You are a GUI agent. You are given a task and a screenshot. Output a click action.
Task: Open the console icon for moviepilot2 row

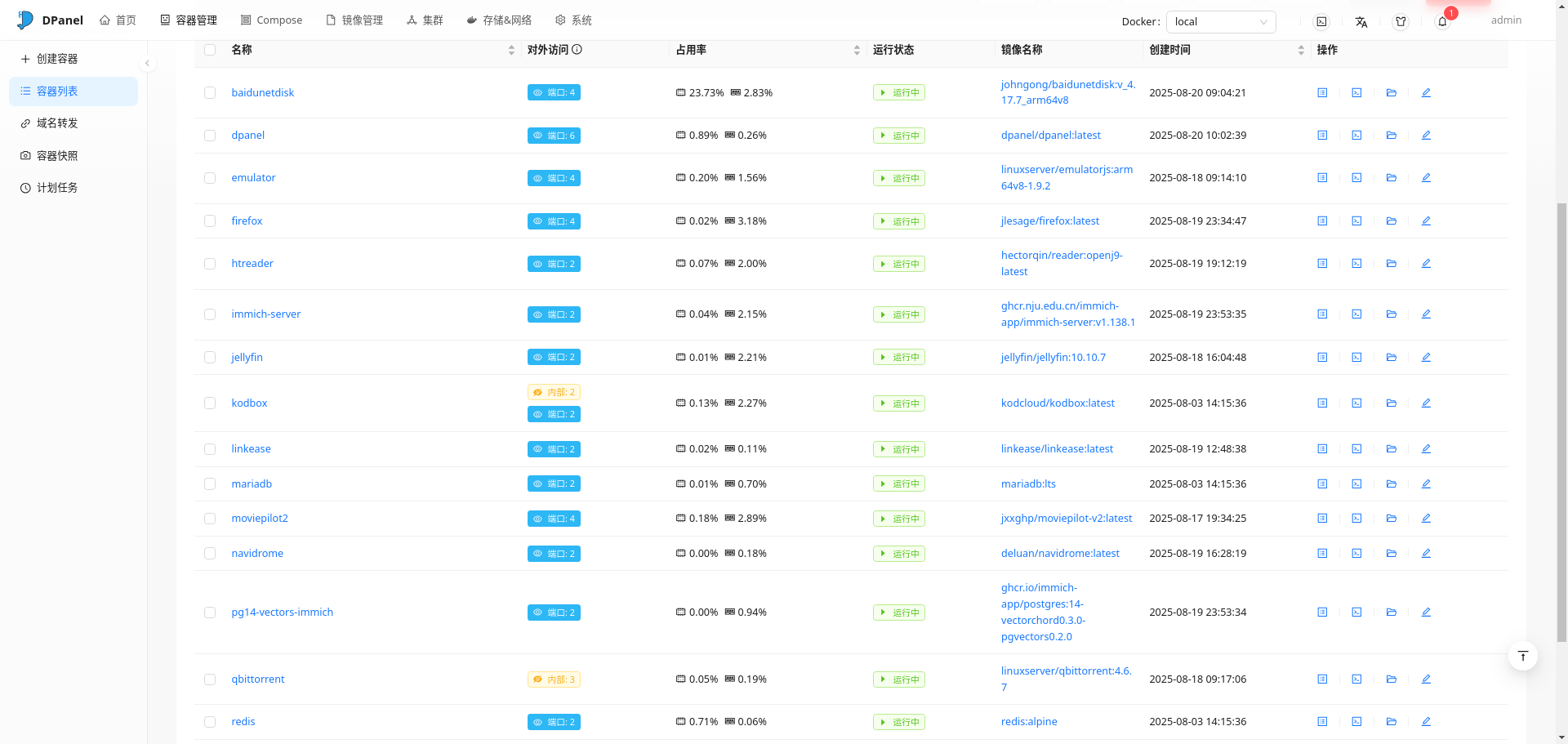(x=1356, y=519)
